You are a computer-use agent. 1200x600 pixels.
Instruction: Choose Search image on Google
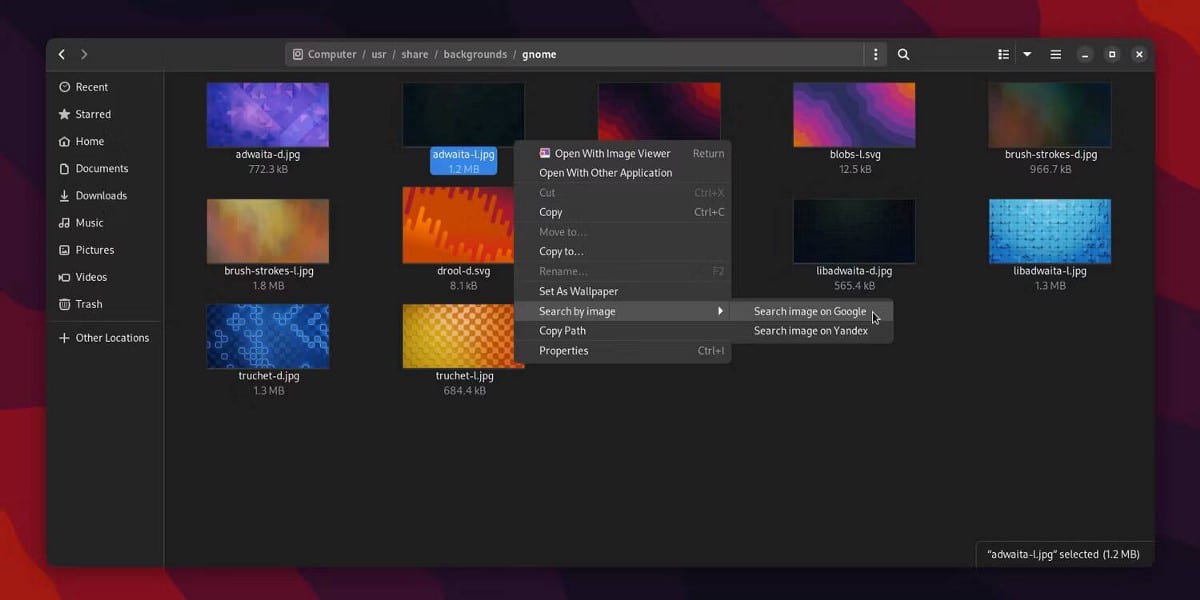coord(810,311)
